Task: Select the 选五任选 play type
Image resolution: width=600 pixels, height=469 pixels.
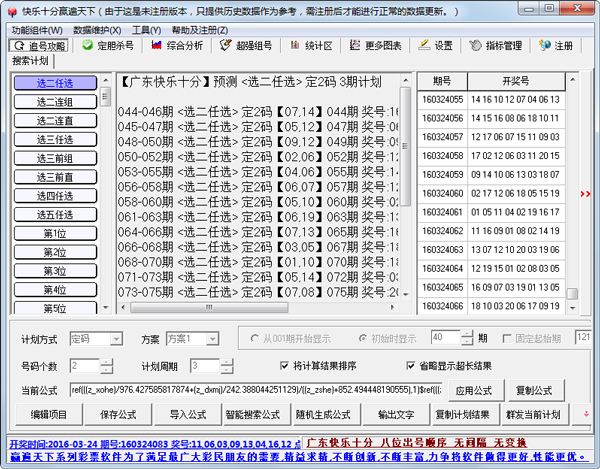Action: tap(55, 214)
